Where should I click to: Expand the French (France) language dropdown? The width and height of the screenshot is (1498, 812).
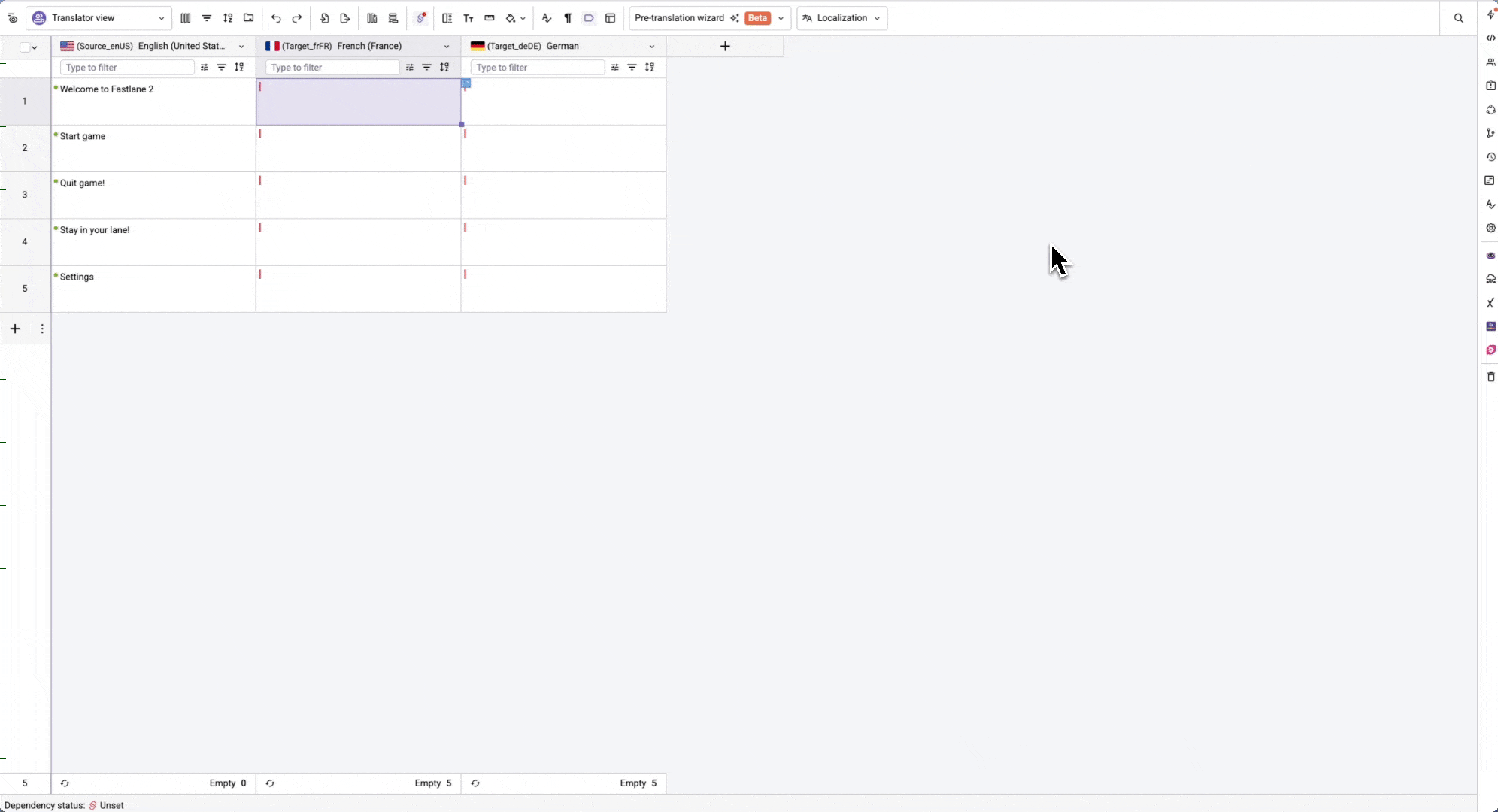click(x=446, y=46)
